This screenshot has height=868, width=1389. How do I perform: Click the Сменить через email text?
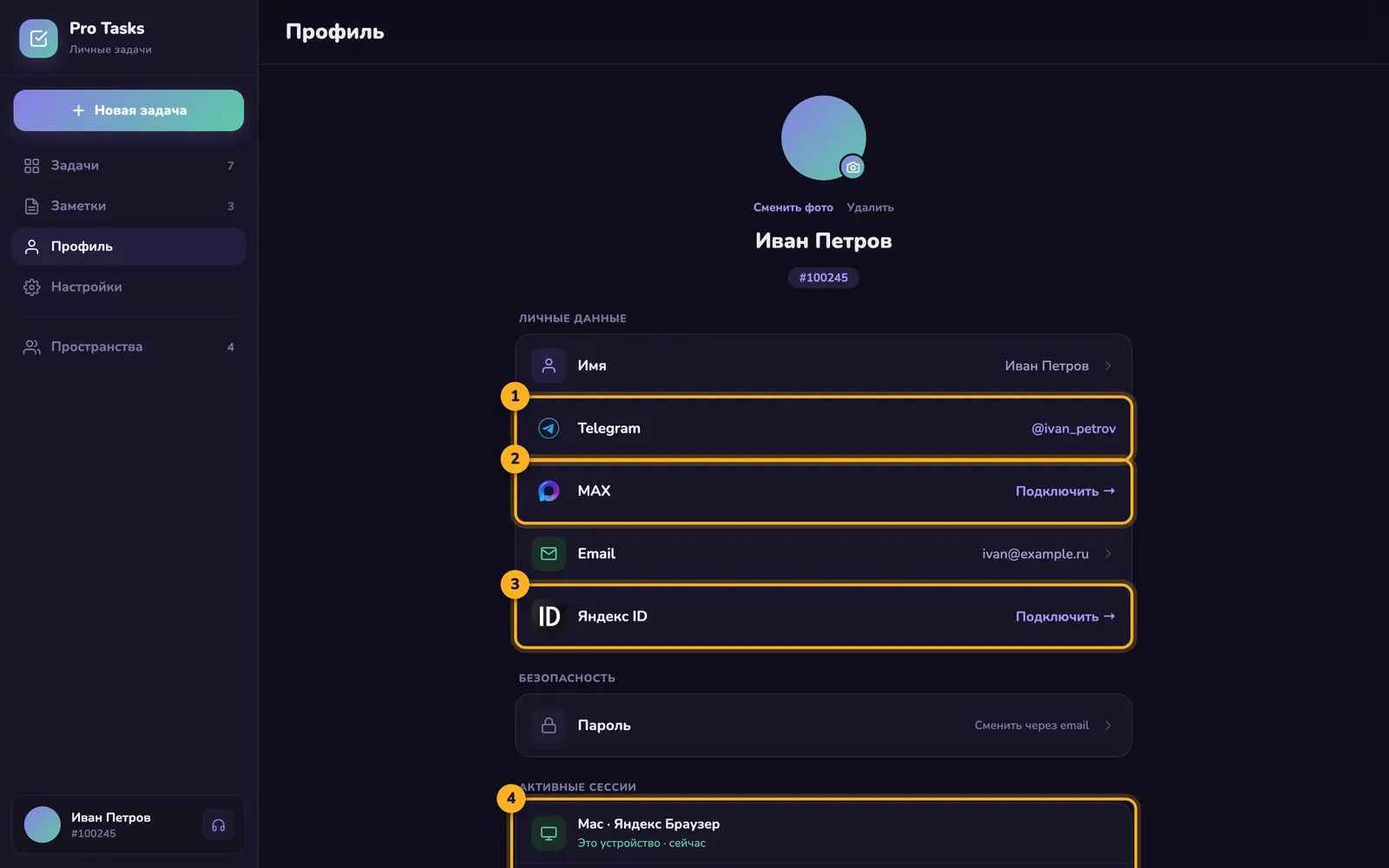click(1031, 726)
